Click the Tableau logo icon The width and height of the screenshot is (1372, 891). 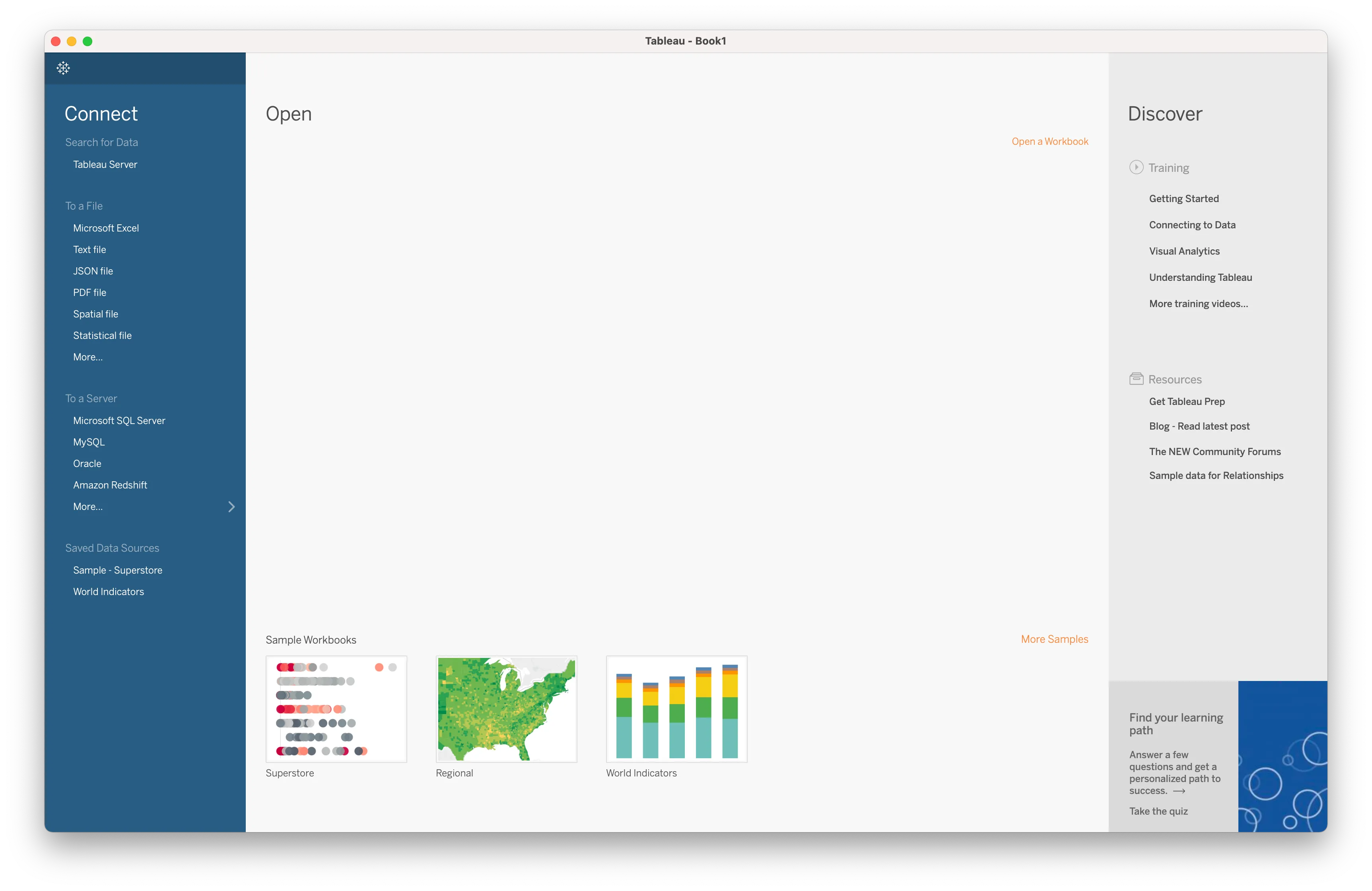63,68
